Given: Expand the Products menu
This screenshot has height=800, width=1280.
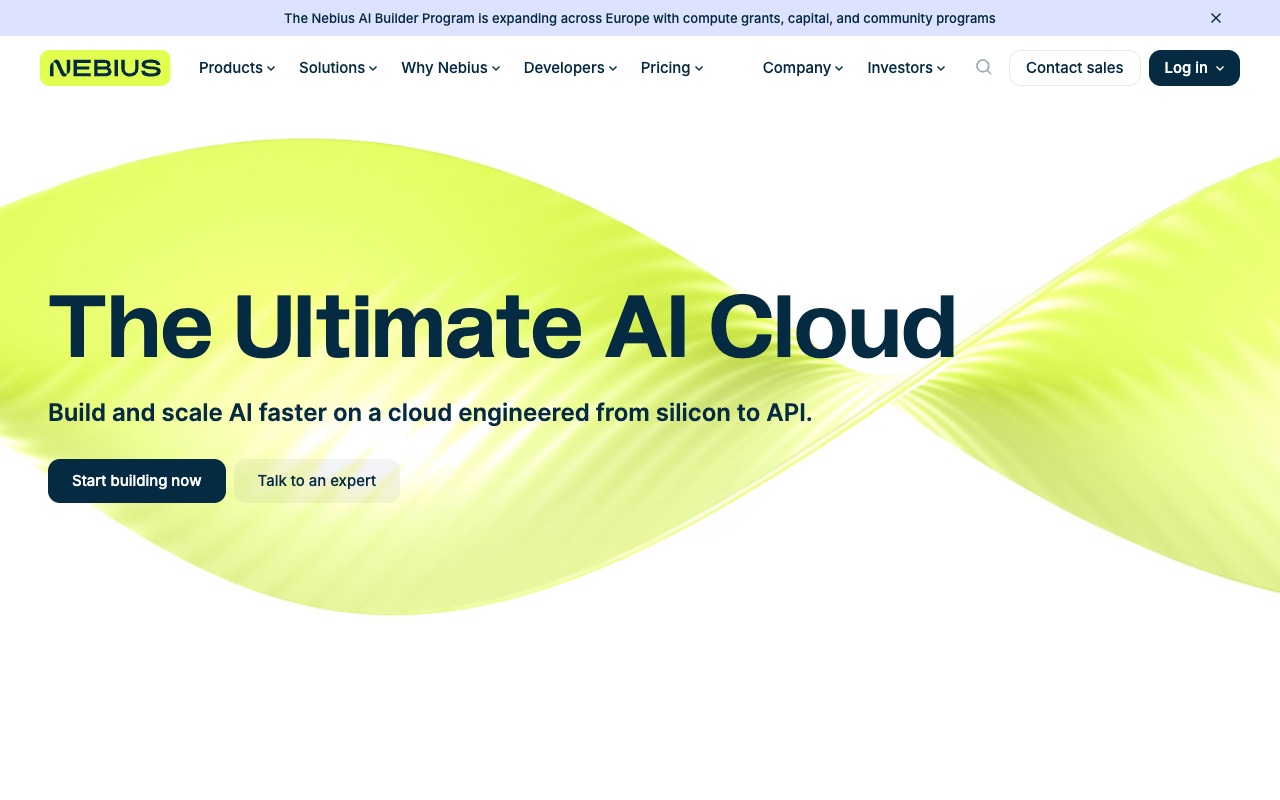Looking at the screenshot, I should [237, 68].
